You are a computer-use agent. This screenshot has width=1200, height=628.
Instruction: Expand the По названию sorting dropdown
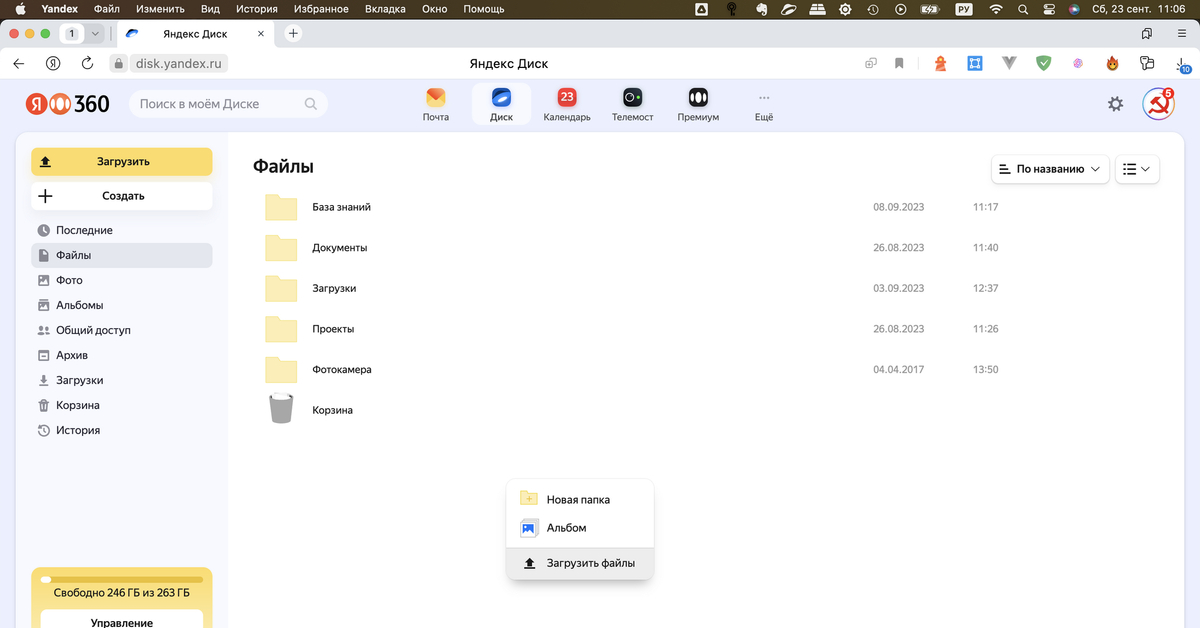pyautogui.click(x=1050, y=169)
